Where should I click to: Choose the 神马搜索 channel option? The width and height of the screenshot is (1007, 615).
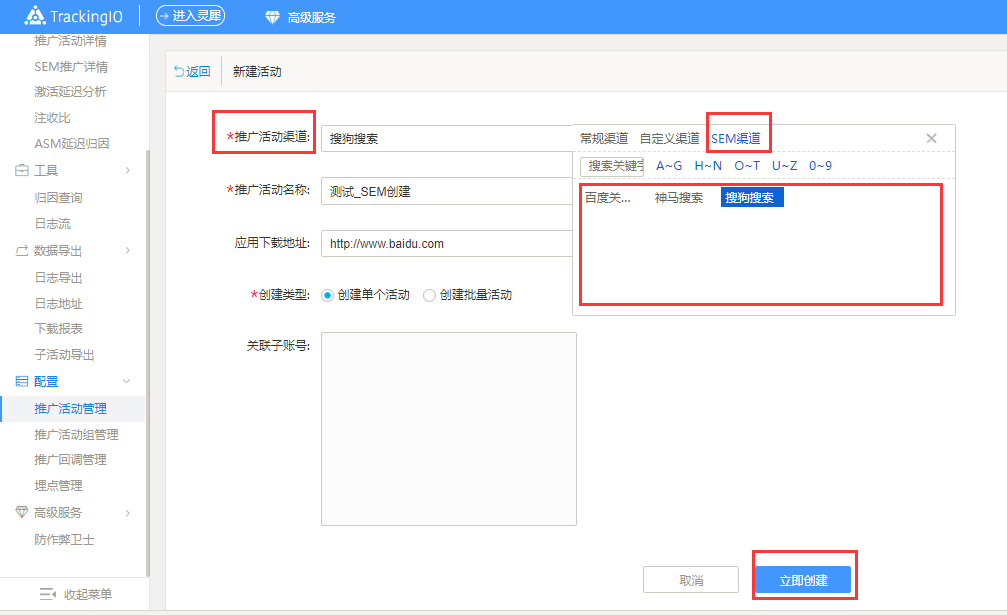point(679,198)
